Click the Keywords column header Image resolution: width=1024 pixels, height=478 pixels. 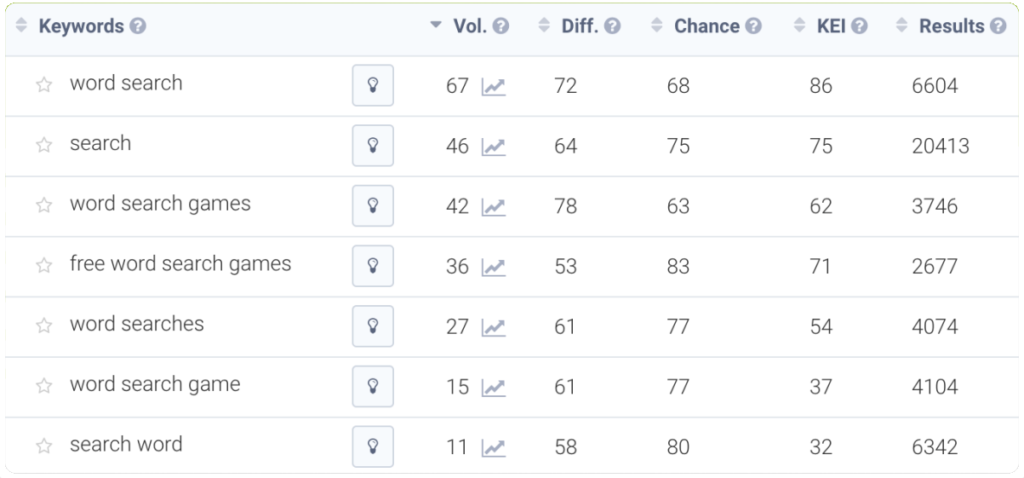pyautogui.click(x=81, y=26)
